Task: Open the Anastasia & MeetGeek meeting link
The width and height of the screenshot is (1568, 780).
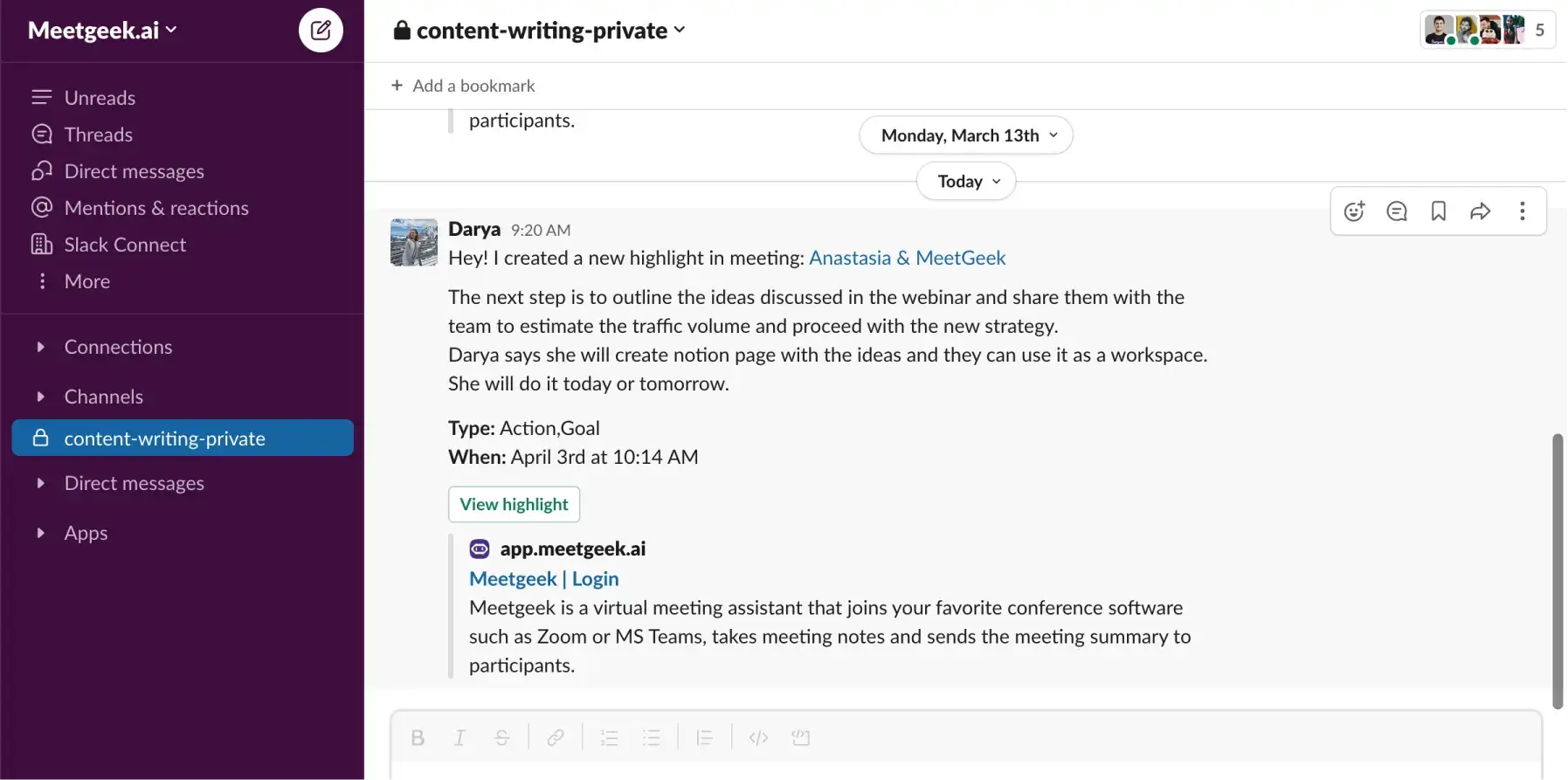Action: [907, 258]
